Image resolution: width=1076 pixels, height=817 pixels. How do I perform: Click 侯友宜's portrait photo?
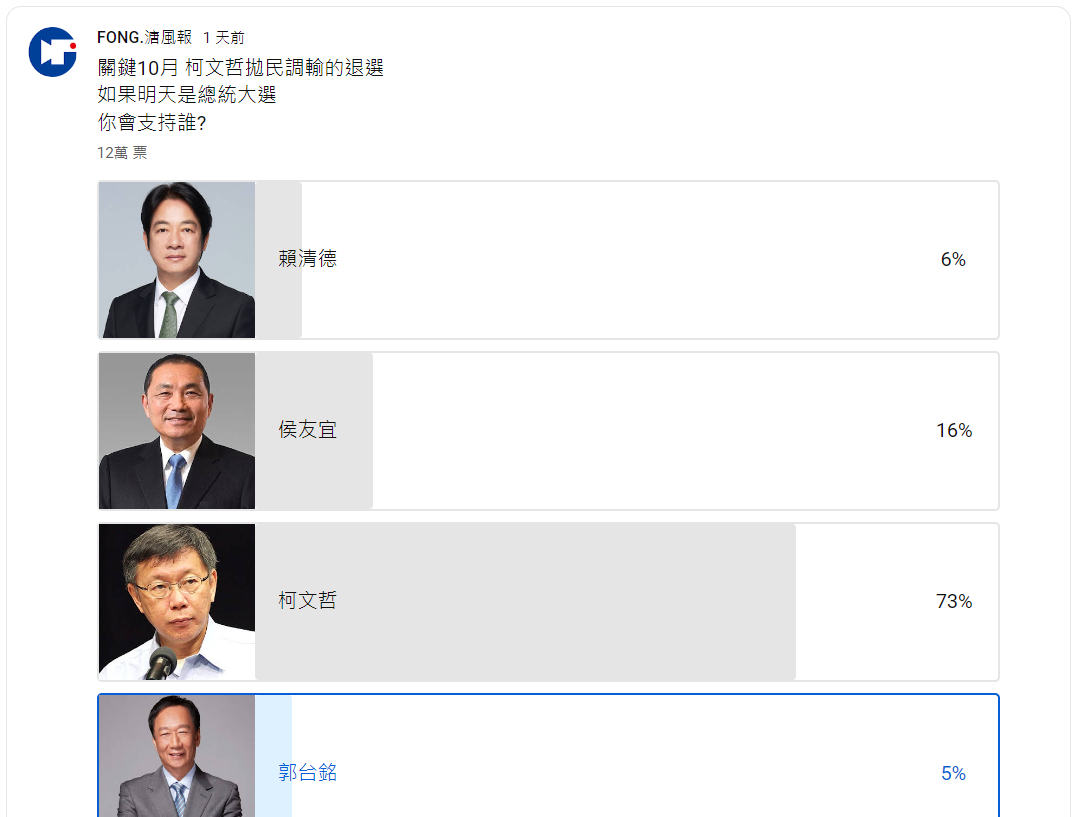coord(176,430)
